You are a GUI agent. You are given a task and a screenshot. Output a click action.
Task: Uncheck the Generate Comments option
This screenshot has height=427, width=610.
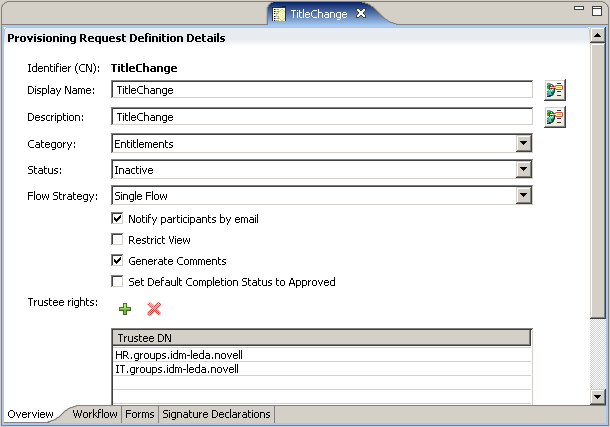pyautogui.click(x=117, y=261)
